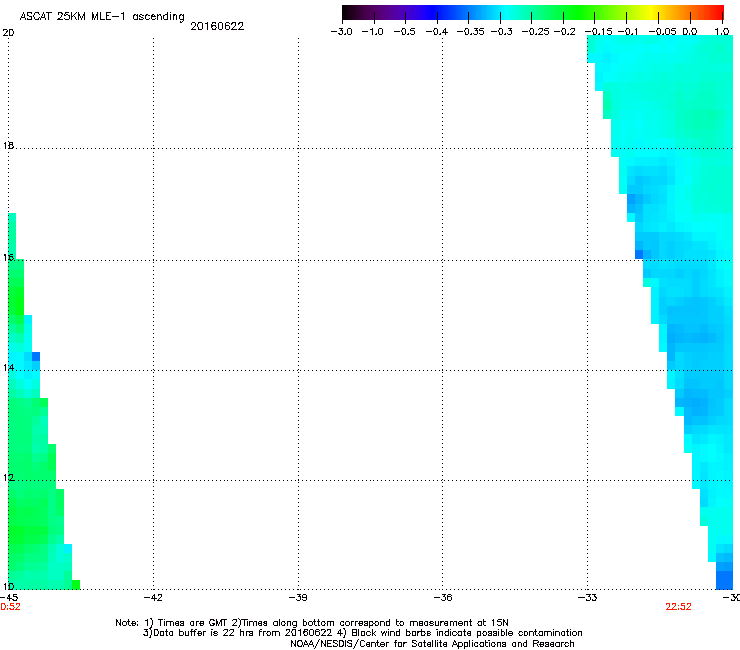This screenshot has height=650, width=740.
Task: Click the title 'ASCAT 25KM MLE-1 ascending'
Action: coord(102,17)
